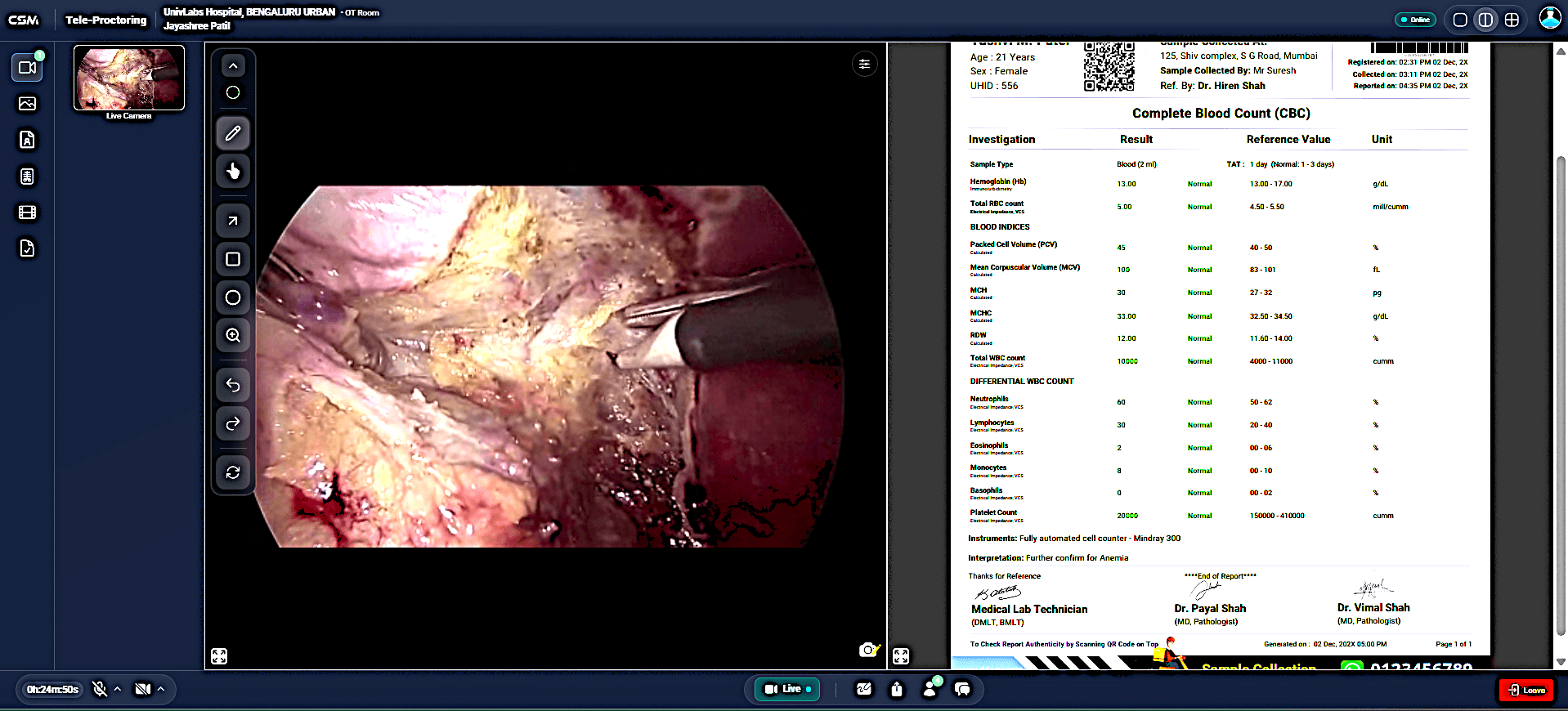Toggle camera off button
Viewport: 1568px width, 711px height.
point(143,689)
